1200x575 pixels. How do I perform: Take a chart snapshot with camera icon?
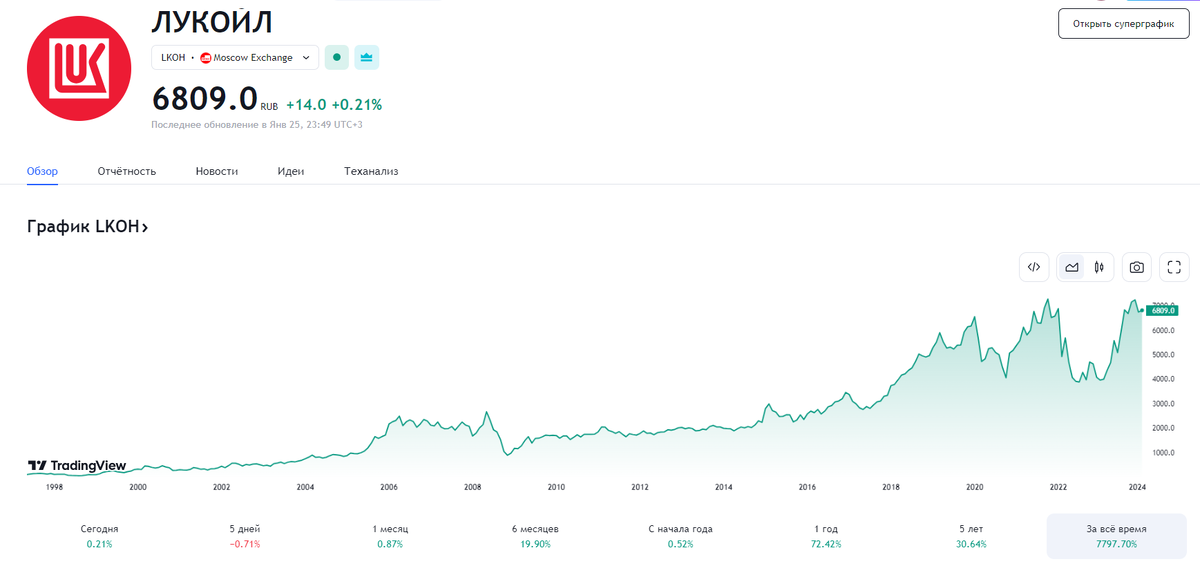[1137, 267]
